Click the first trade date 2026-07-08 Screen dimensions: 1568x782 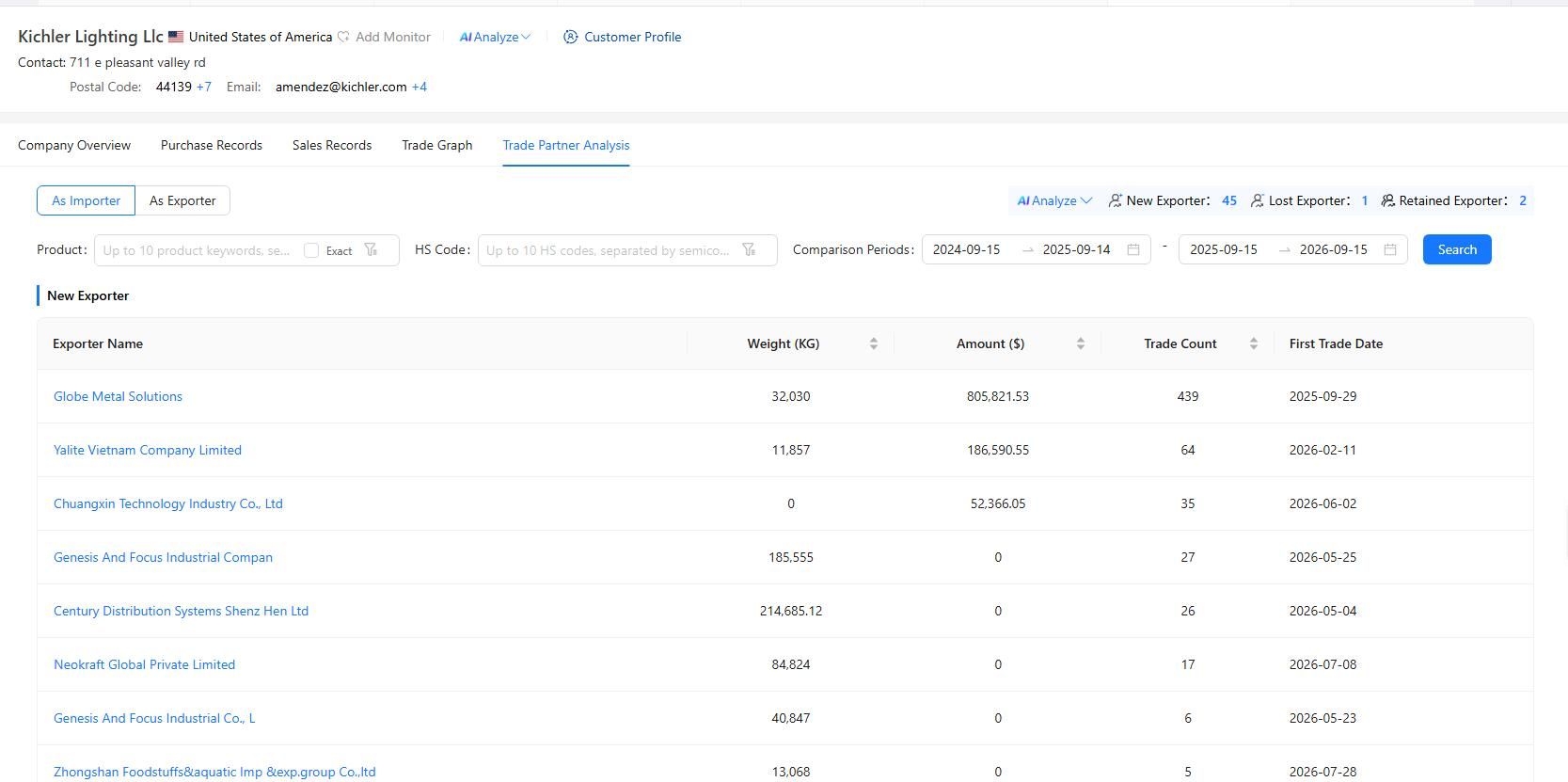pyautogui.click(x=1323, y=664)
